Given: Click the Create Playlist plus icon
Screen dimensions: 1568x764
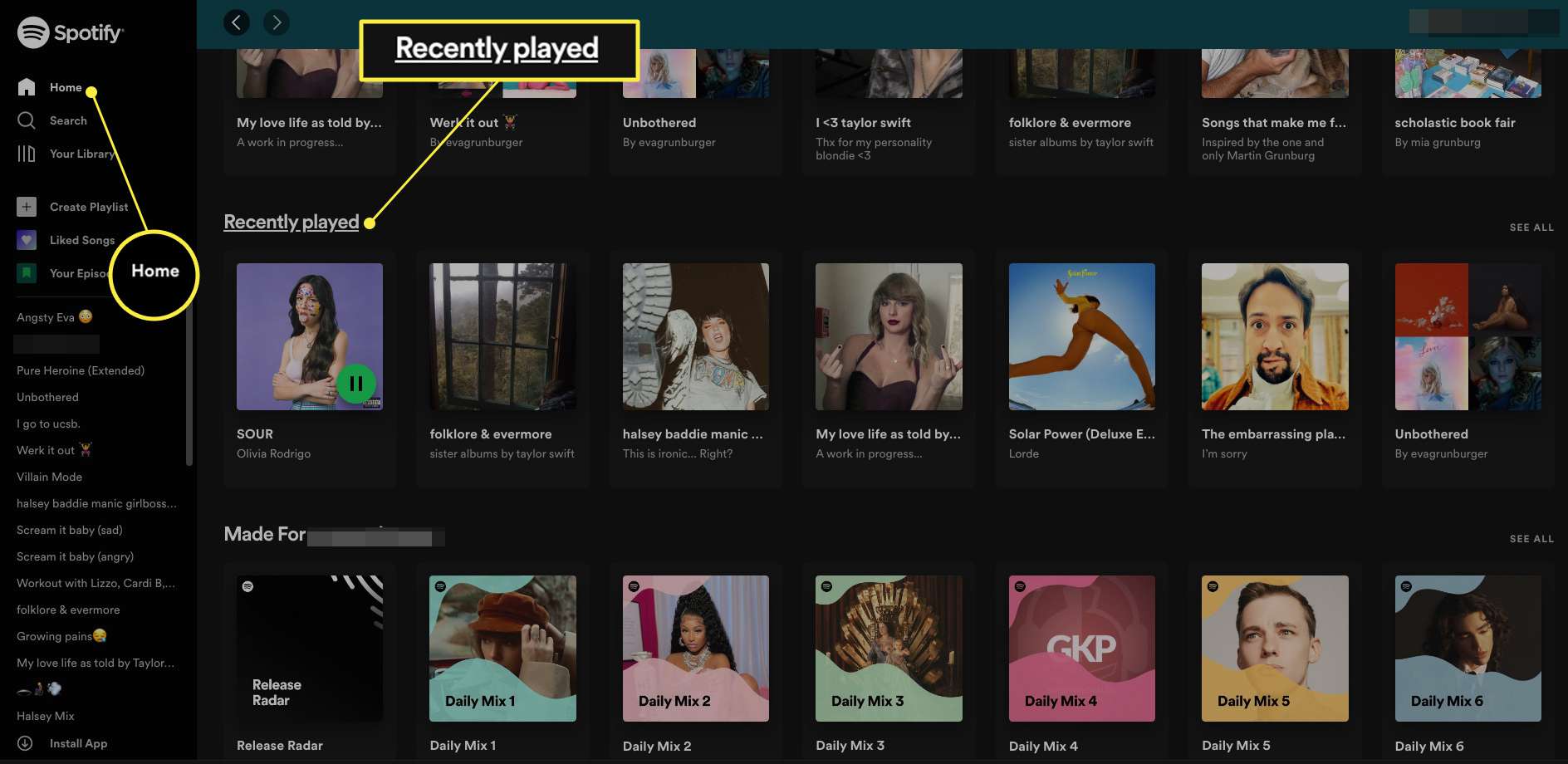Looking at the screenshot, I should (27, 207).
